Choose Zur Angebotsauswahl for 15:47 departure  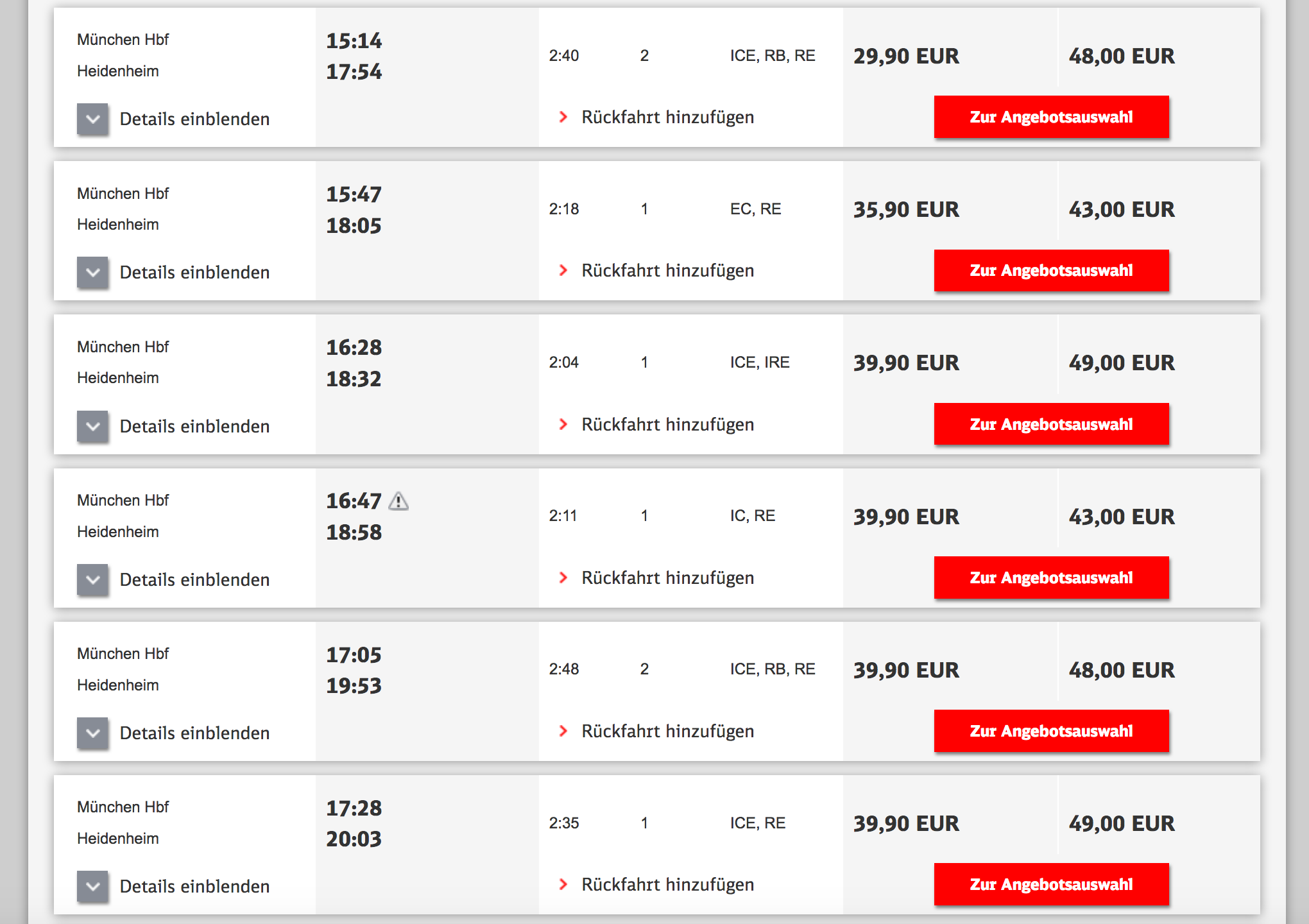1051,270
